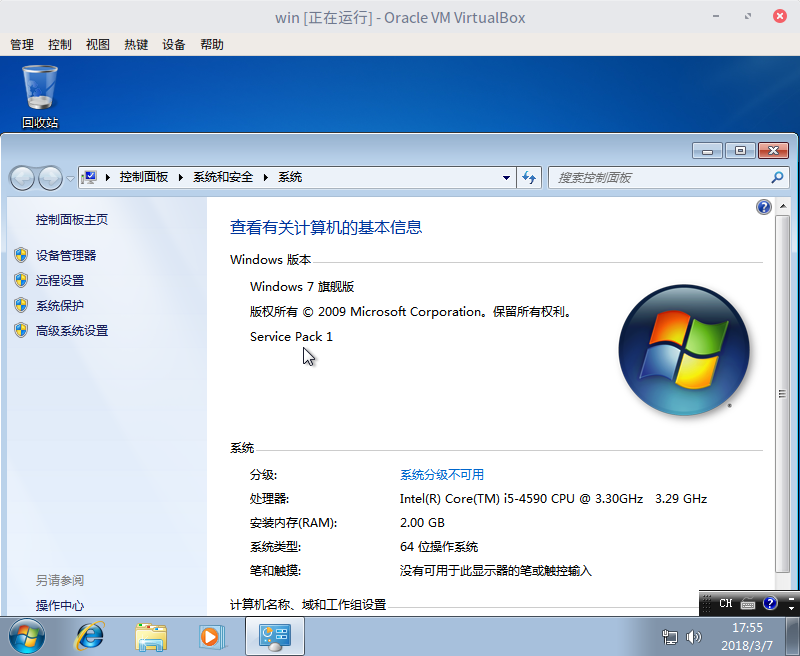Open Windows Explorer folder taskbar icon
The height and width of the screenshot is (656, 800).
151,637
